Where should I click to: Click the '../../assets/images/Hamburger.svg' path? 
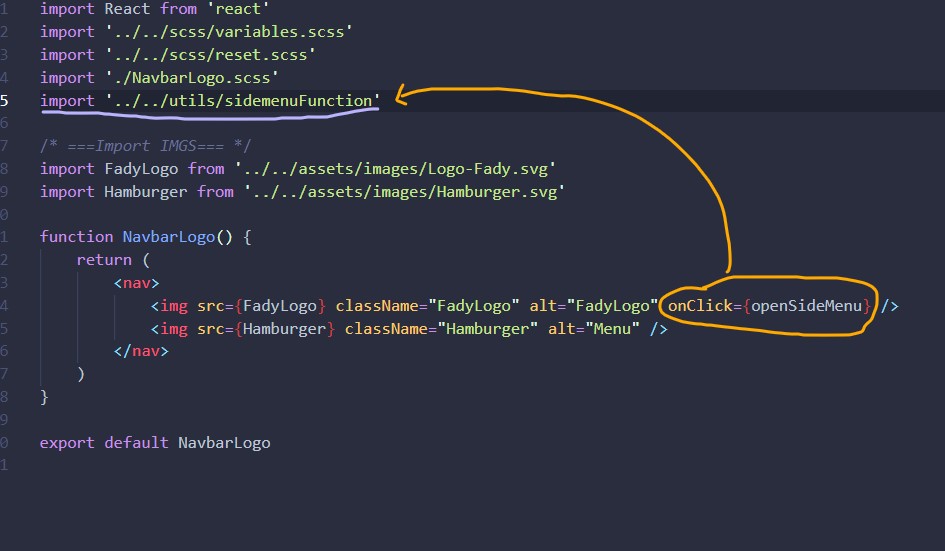[x=404, y=192]
